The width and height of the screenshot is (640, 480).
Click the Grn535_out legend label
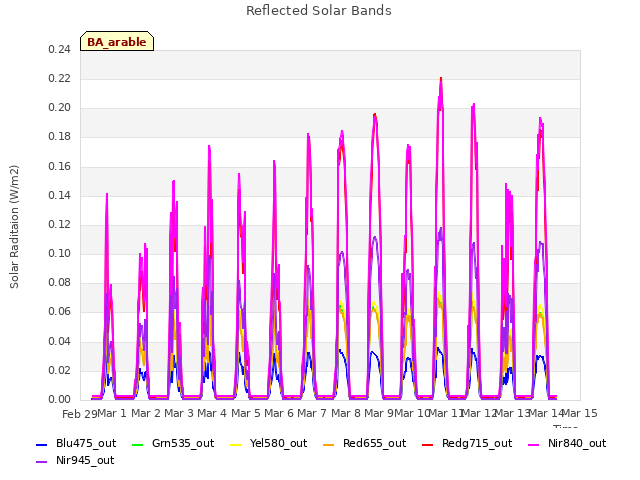coord(183,443)
